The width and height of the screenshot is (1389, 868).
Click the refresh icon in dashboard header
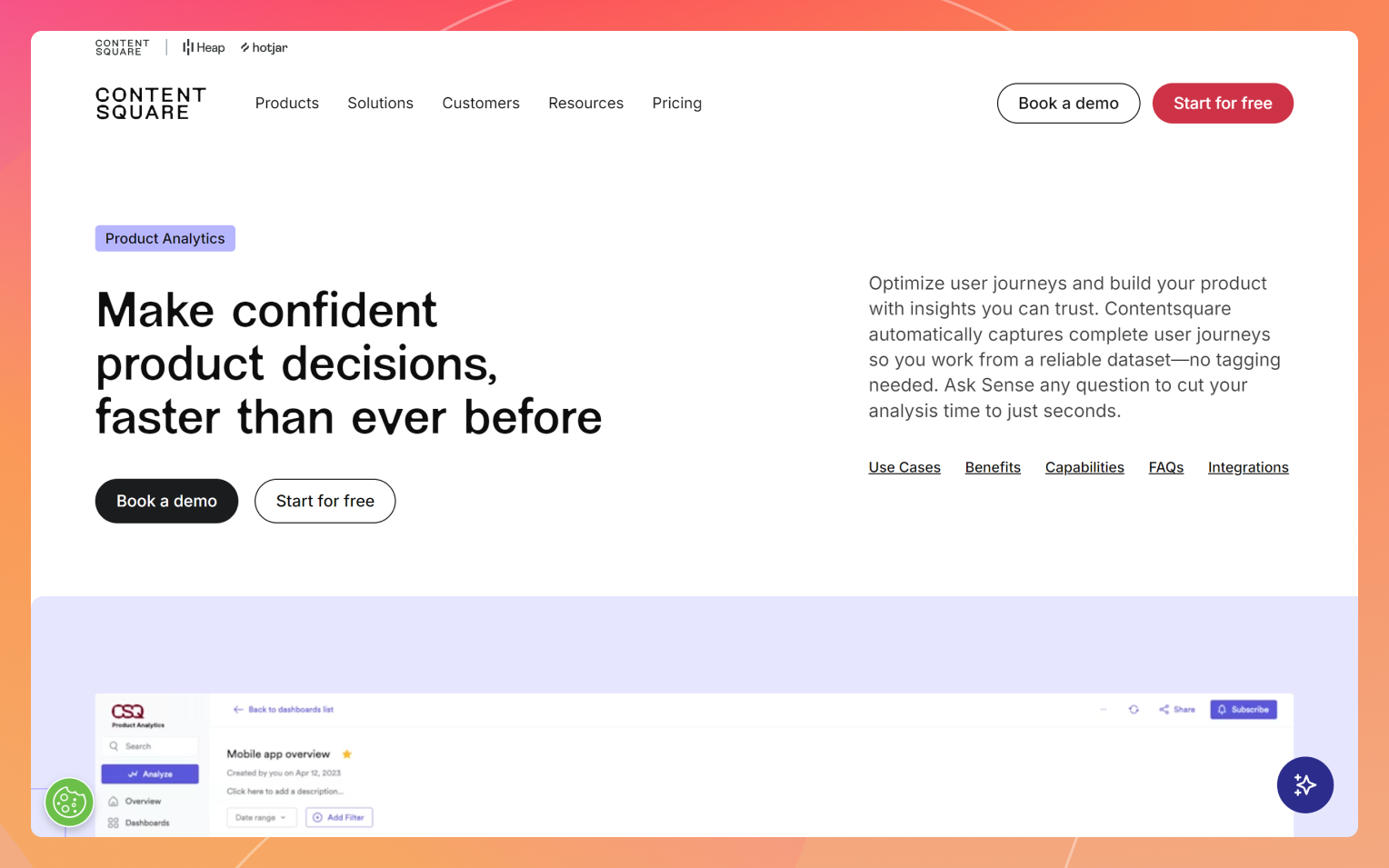coord(1134,709)
